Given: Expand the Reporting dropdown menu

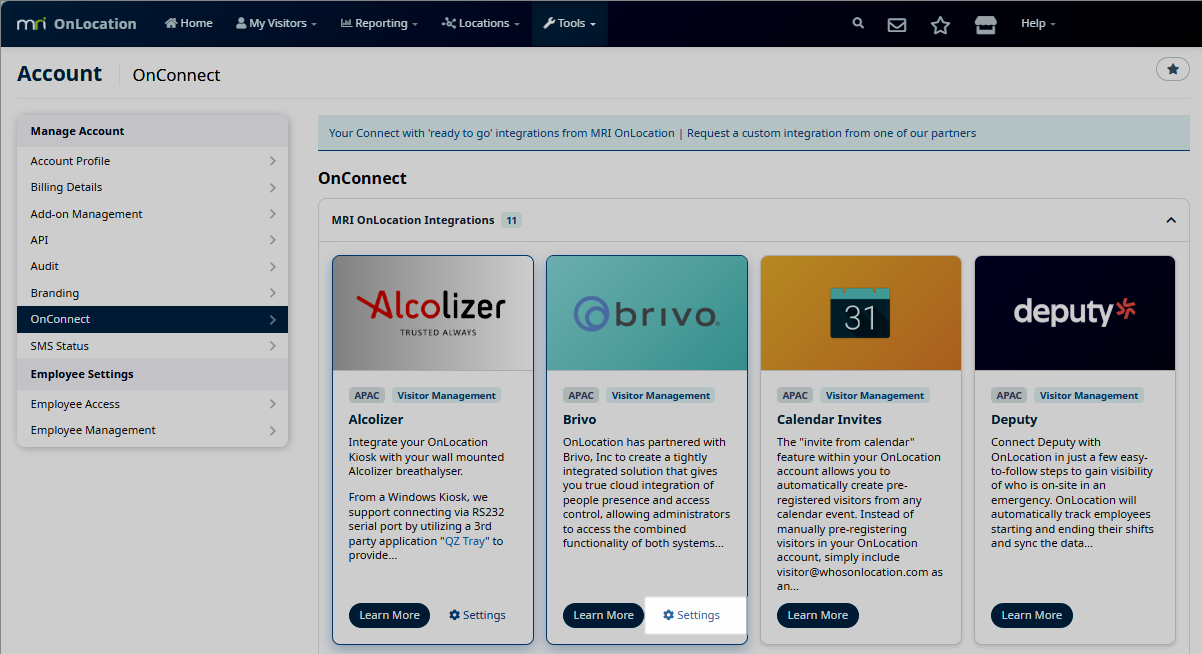Looking at the screenshot, I should coord(379,23).
